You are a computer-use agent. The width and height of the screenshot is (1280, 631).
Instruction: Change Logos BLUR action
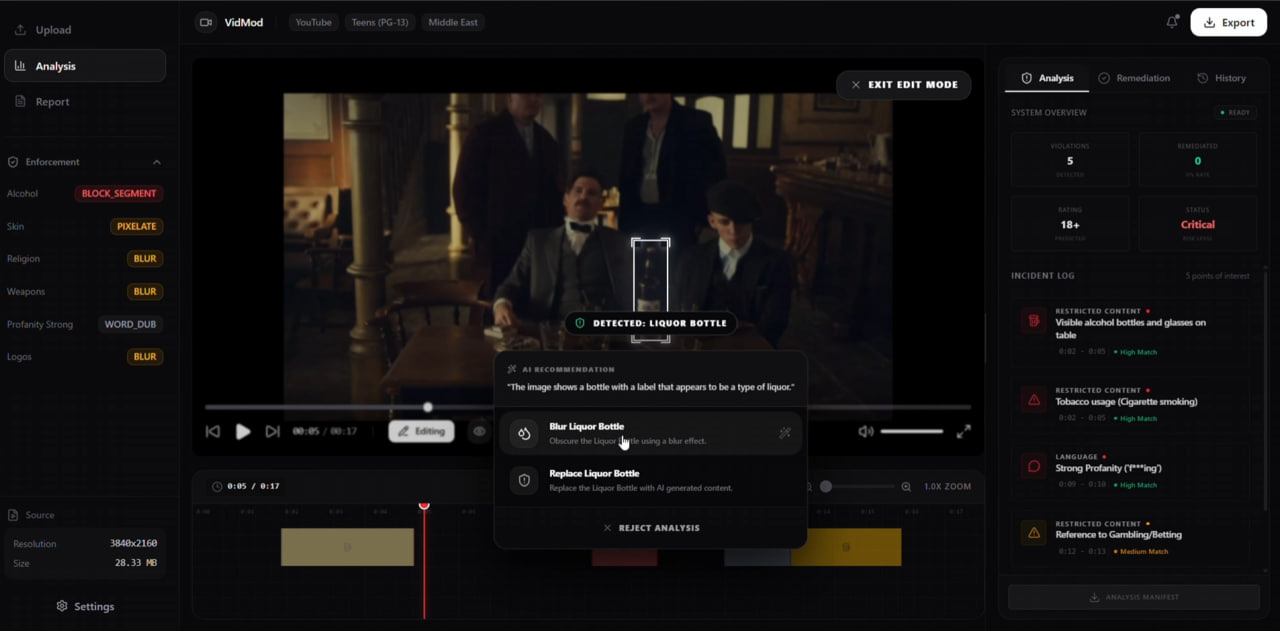click(145, 357)
